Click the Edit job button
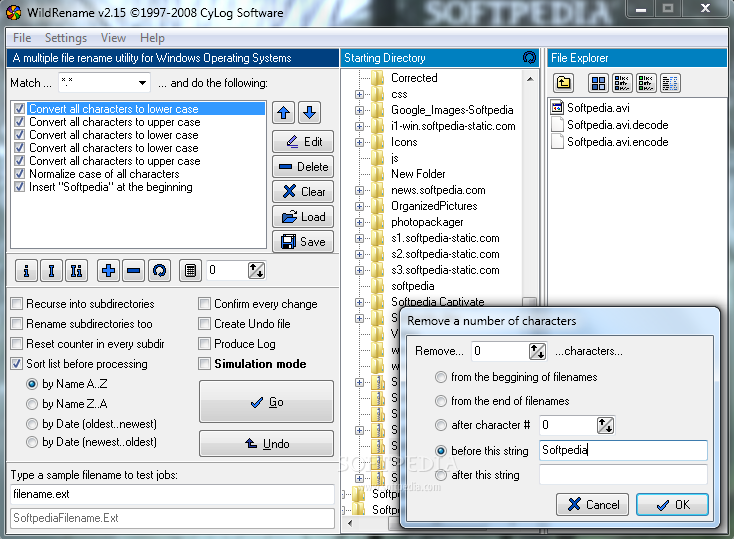734x539 pixels. (x=303, y=141)
